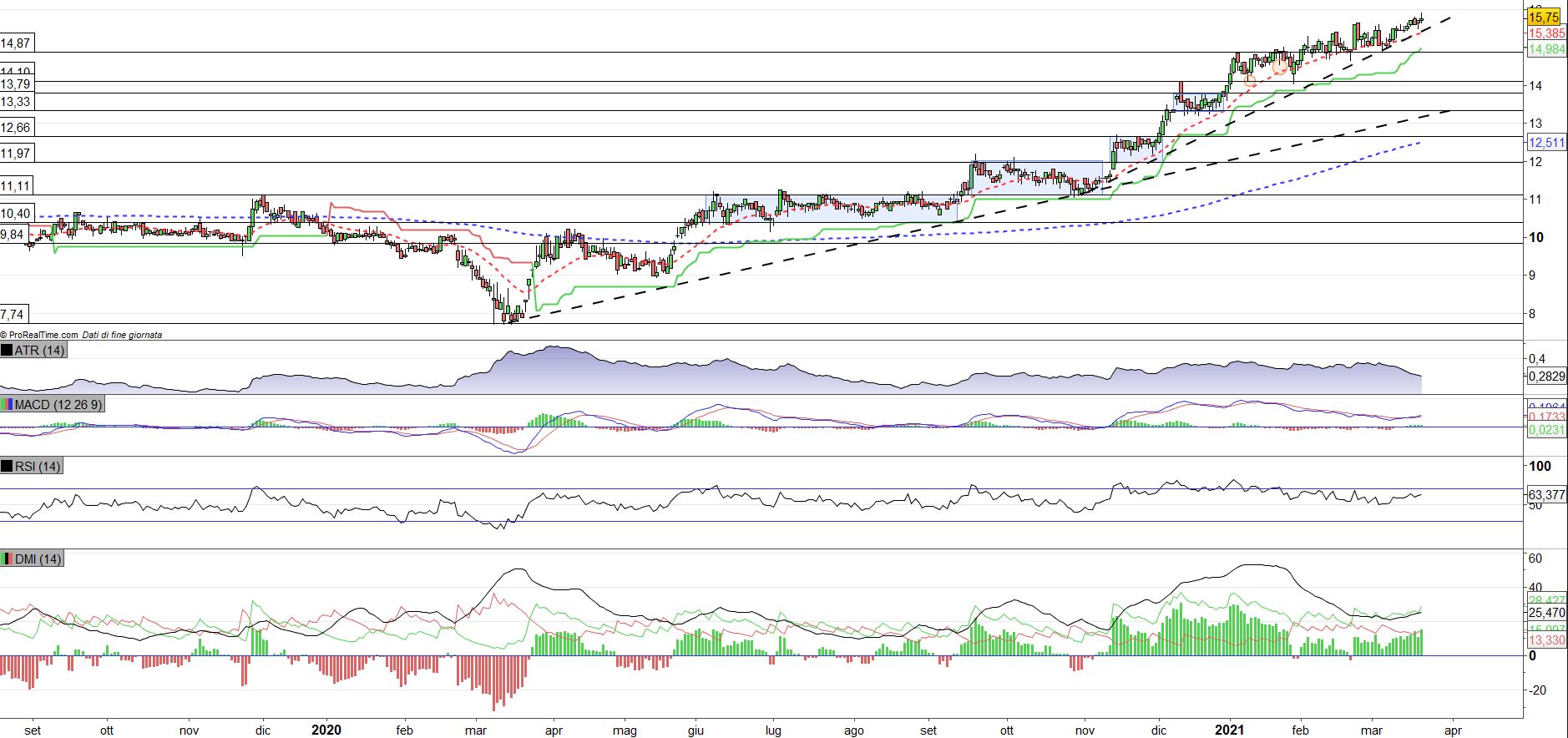The height and width of the screenshot is (738, 1568).
Task: Click the 14,87 resistance level label
Action: 15,43
